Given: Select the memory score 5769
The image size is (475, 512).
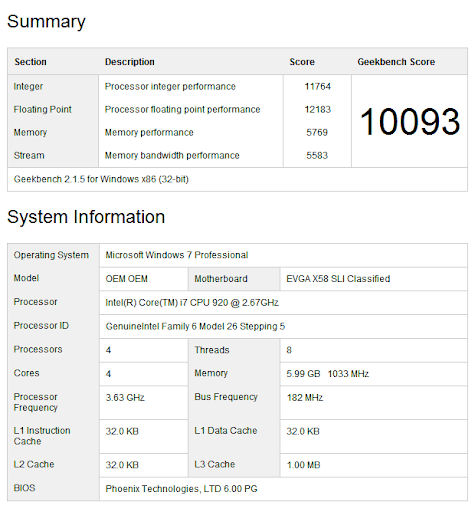Looking at the screenshot, I should tap(317, 133).
